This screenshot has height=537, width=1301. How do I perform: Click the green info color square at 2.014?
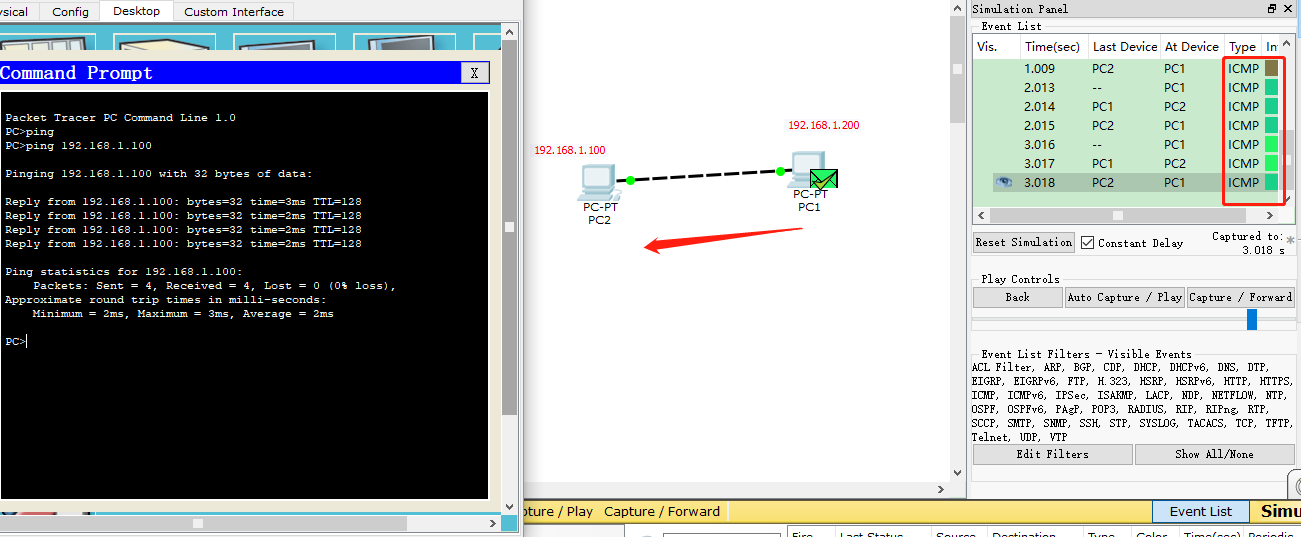tap(1272, 106)
